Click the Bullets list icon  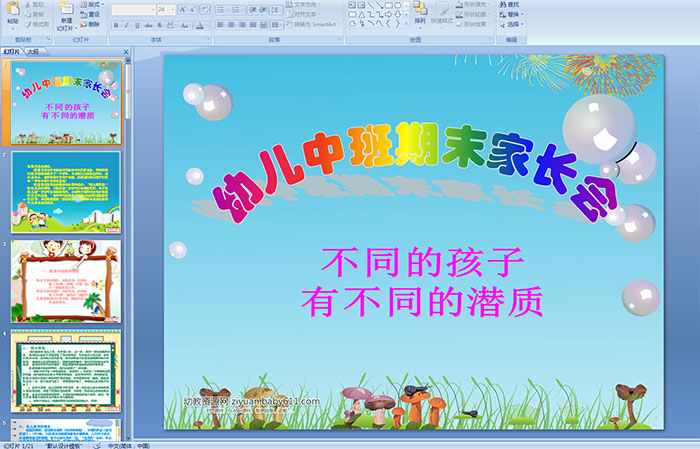[x=222, y=10]
